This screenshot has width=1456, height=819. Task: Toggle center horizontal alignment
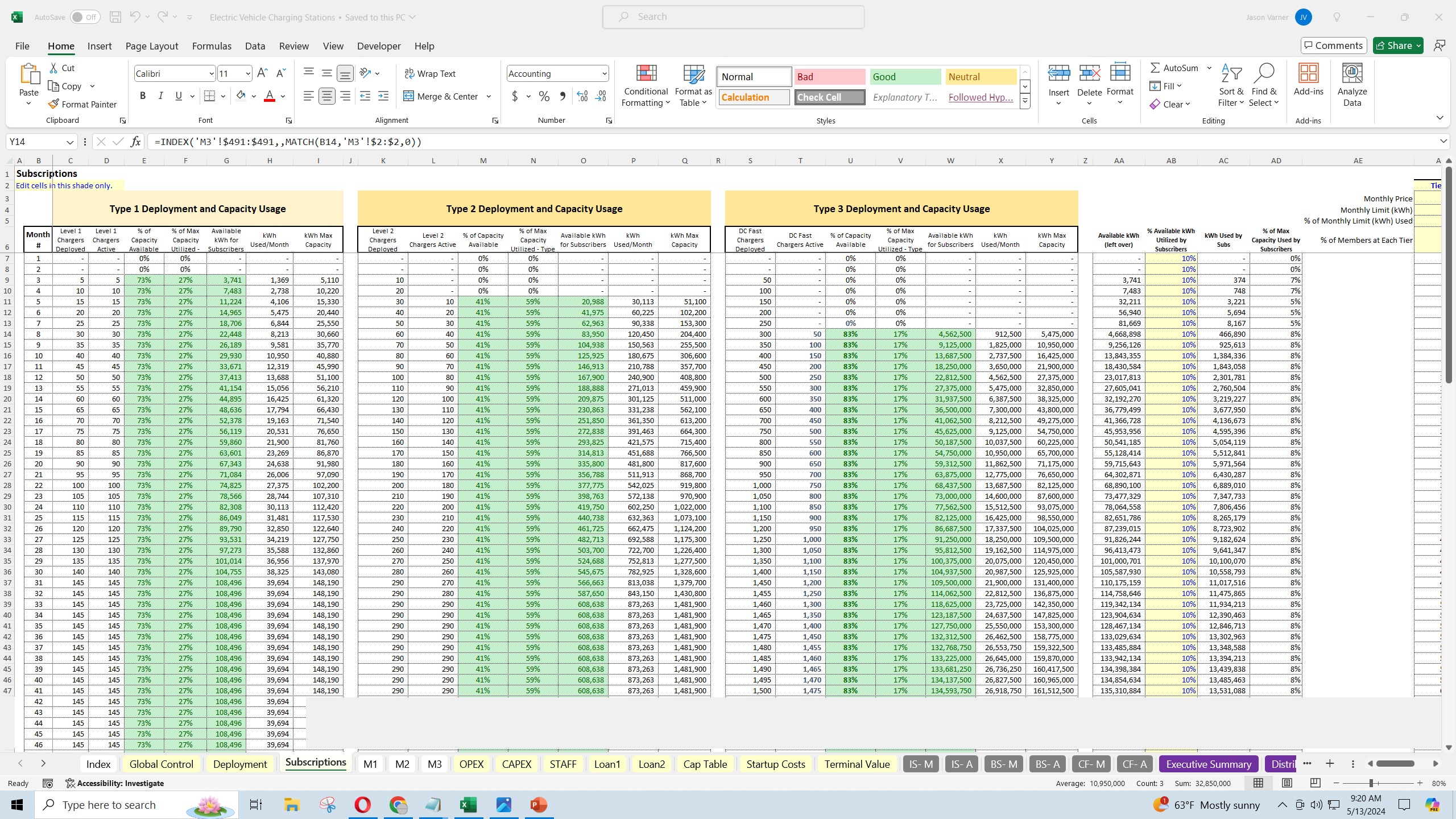coord(326,96)
